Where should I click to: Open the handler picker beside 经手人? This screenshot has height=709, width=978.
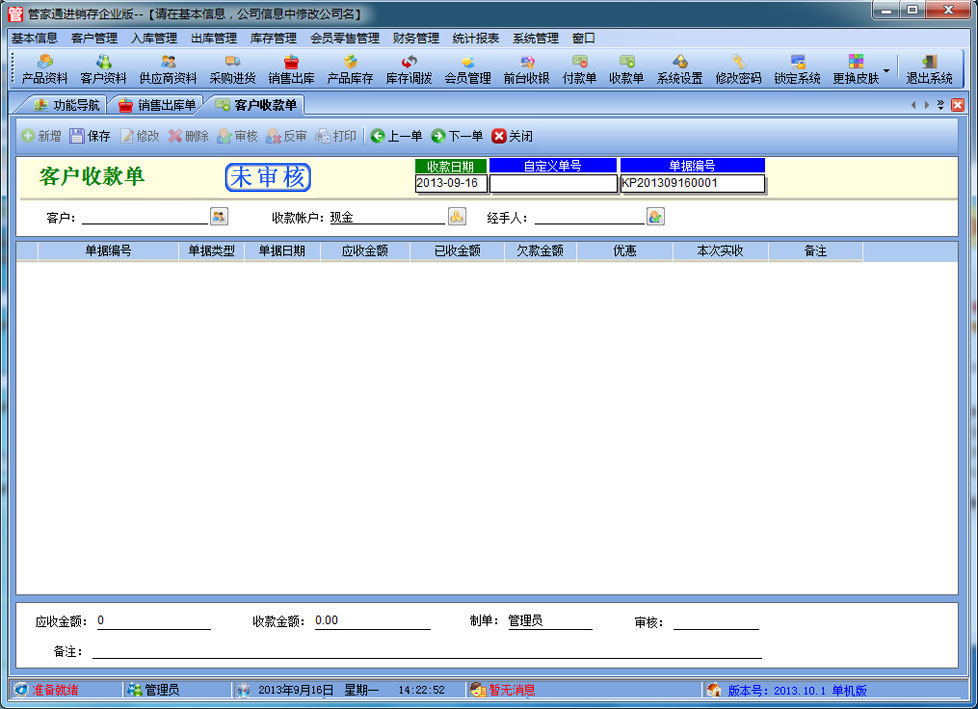click(655, 216)
